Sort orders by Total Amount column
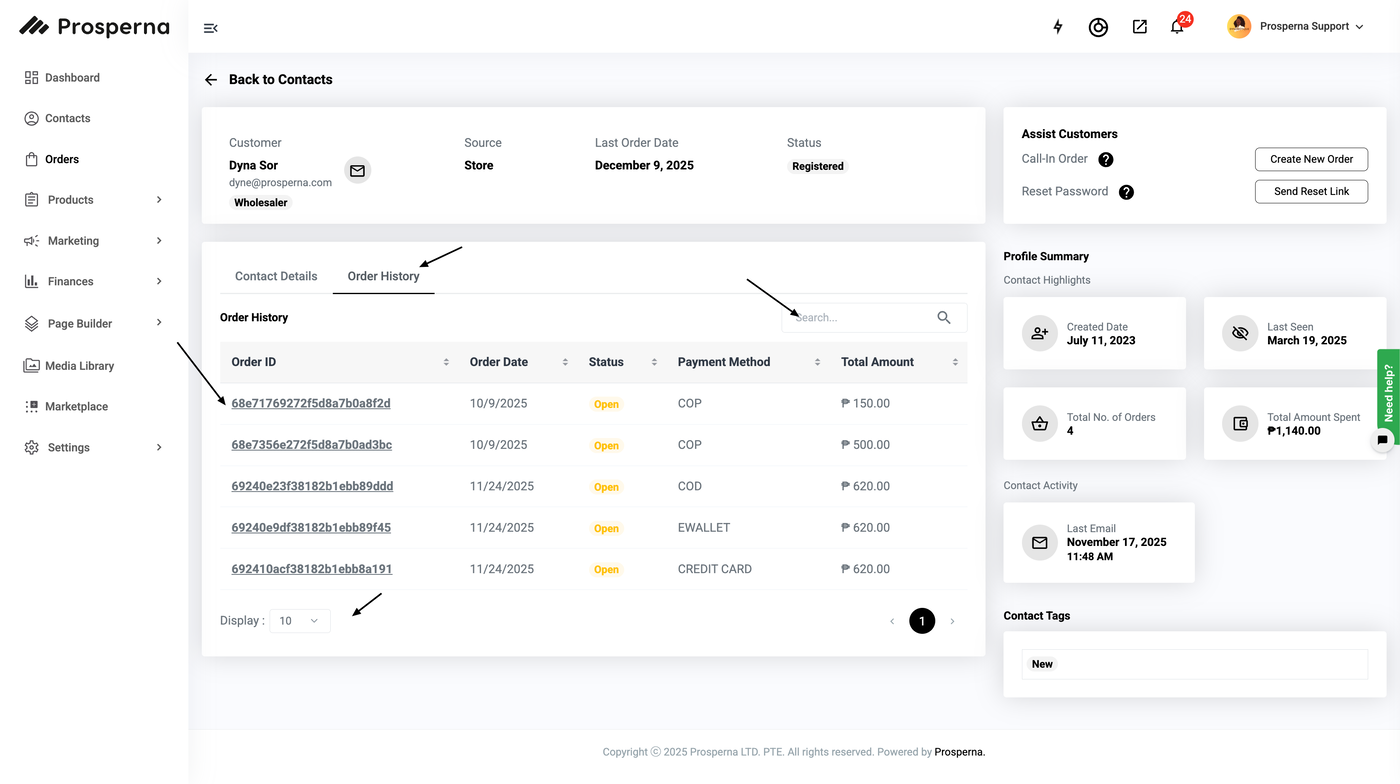1400x784 pixels. tap(954, 362)
